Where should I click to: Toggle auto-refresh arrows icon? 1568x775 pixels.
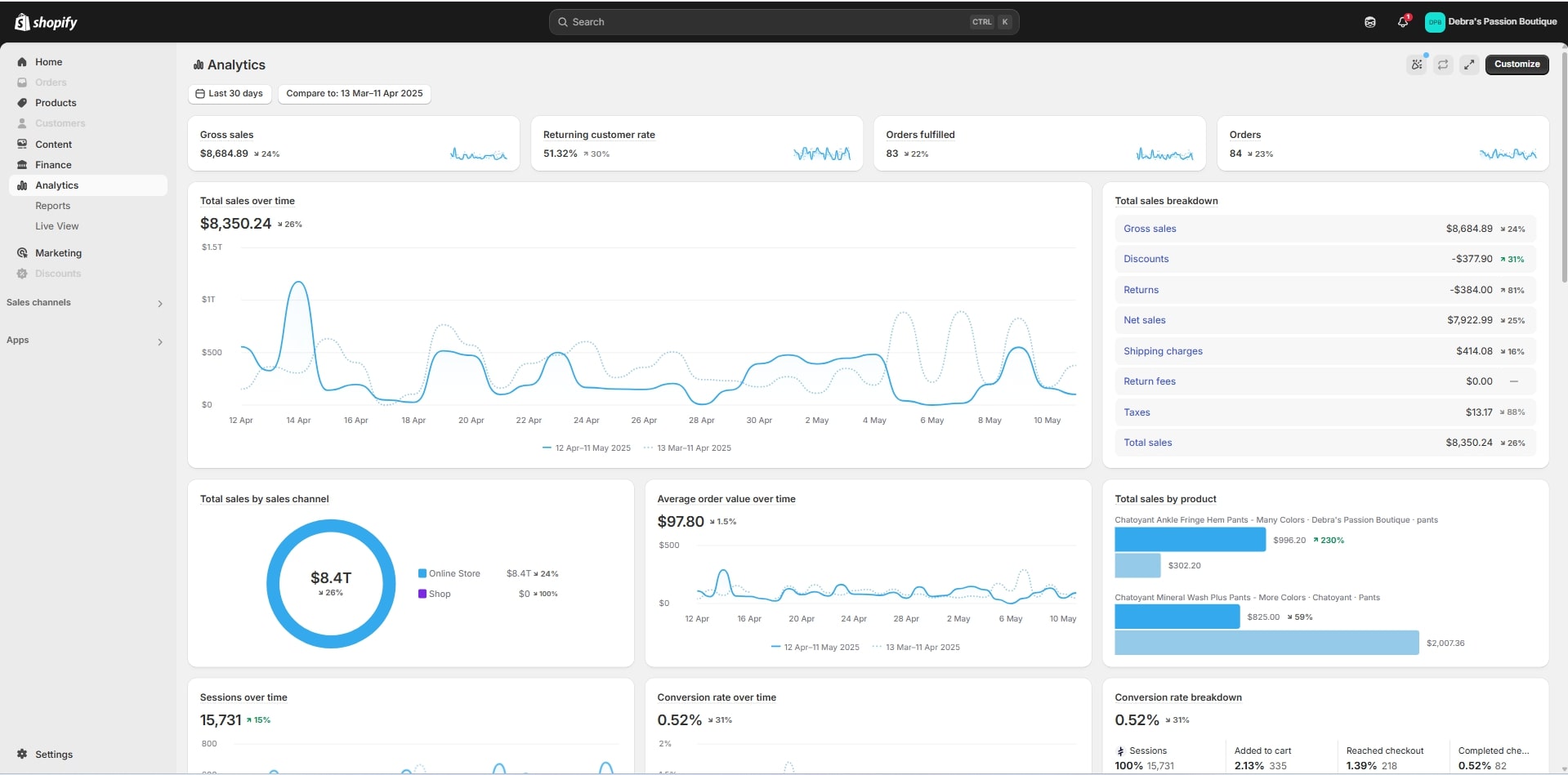point(1443,65)
